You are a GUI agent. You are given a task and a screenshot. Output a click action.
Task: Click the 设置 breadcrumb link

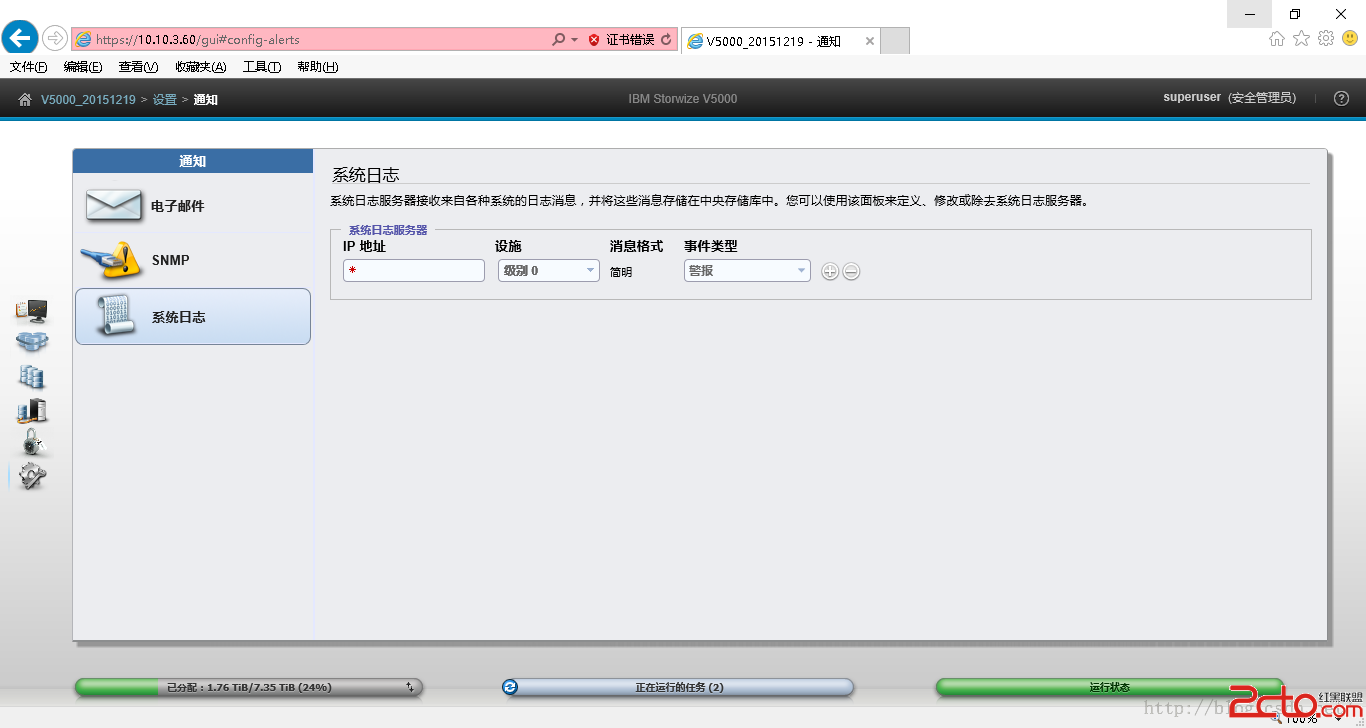coord(165,100)
